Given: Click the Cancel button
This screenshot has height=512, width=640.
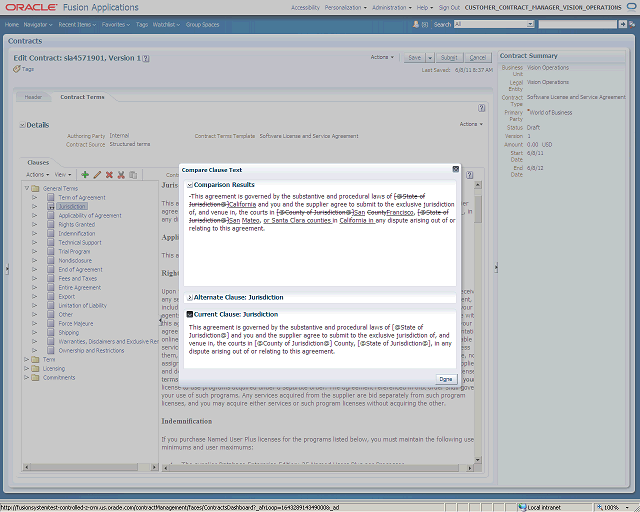Looking at the screenshot, I should (x=478, y=58).
